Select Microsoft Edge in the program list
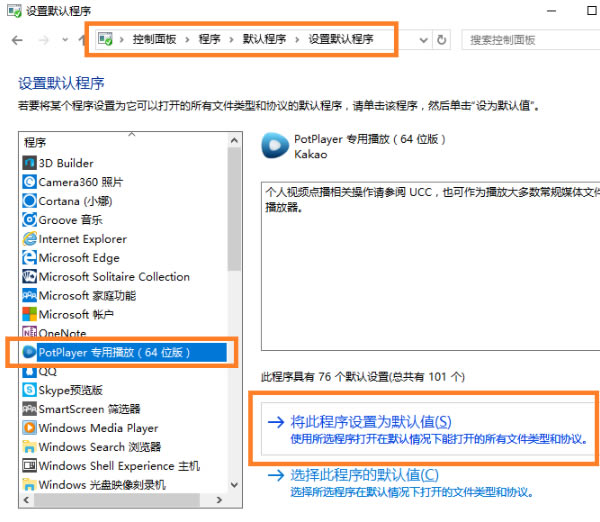 79,258
